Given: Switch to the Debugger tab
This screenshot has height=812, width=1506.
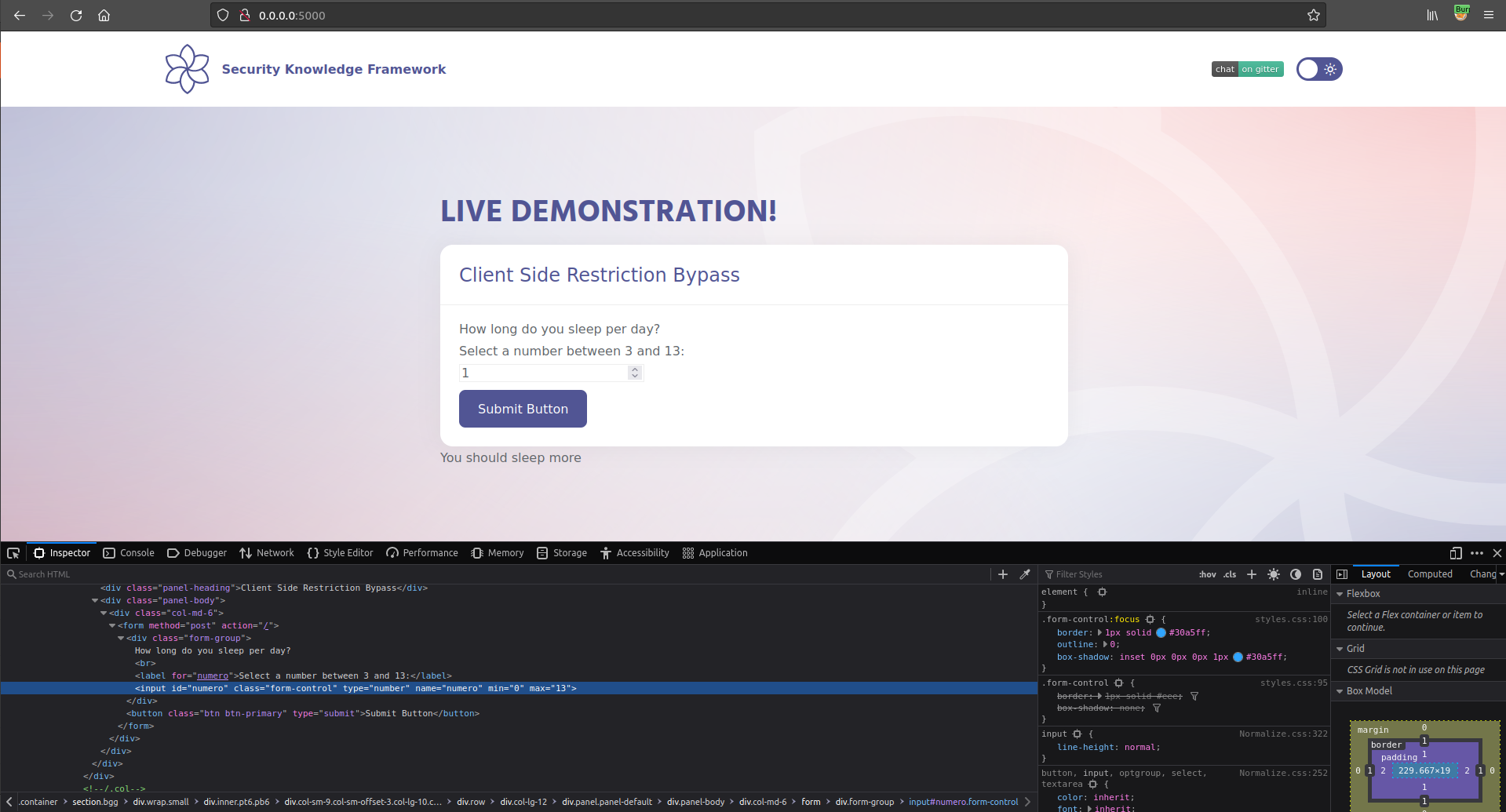Looking at the screenshot, I should [x=197, y=553].
